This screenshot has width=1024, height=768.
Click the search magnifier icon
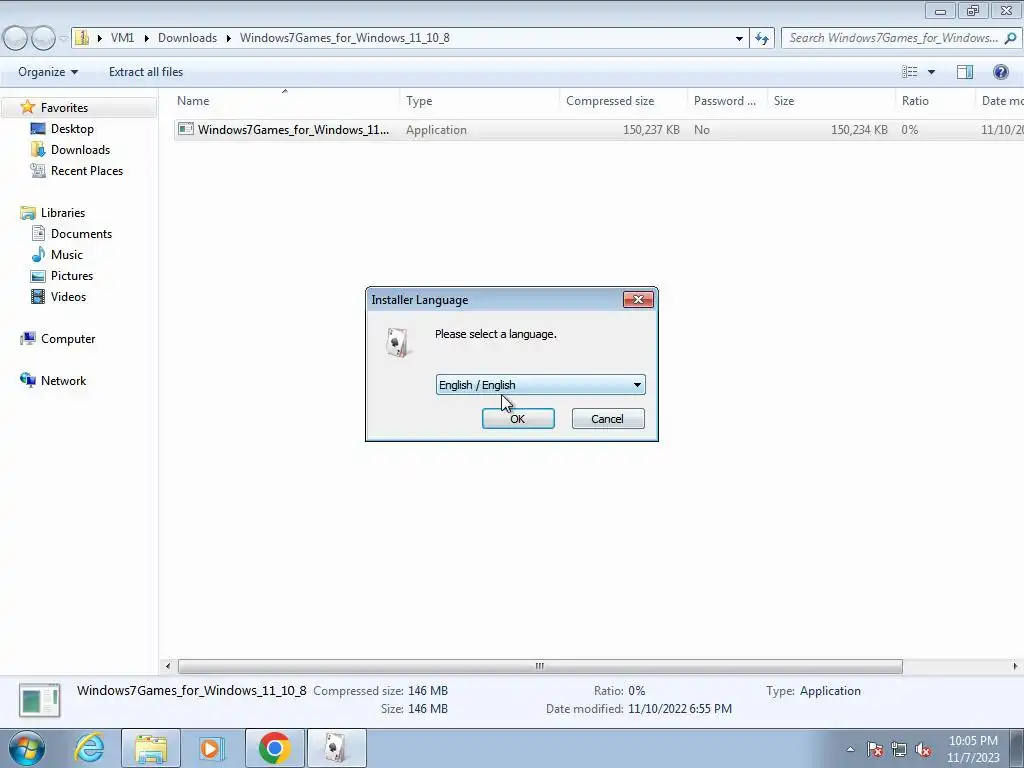coord(1010,38)
